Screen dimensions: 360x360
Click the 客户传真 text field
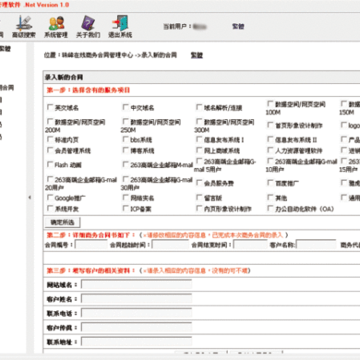click(x=137, y=327)
